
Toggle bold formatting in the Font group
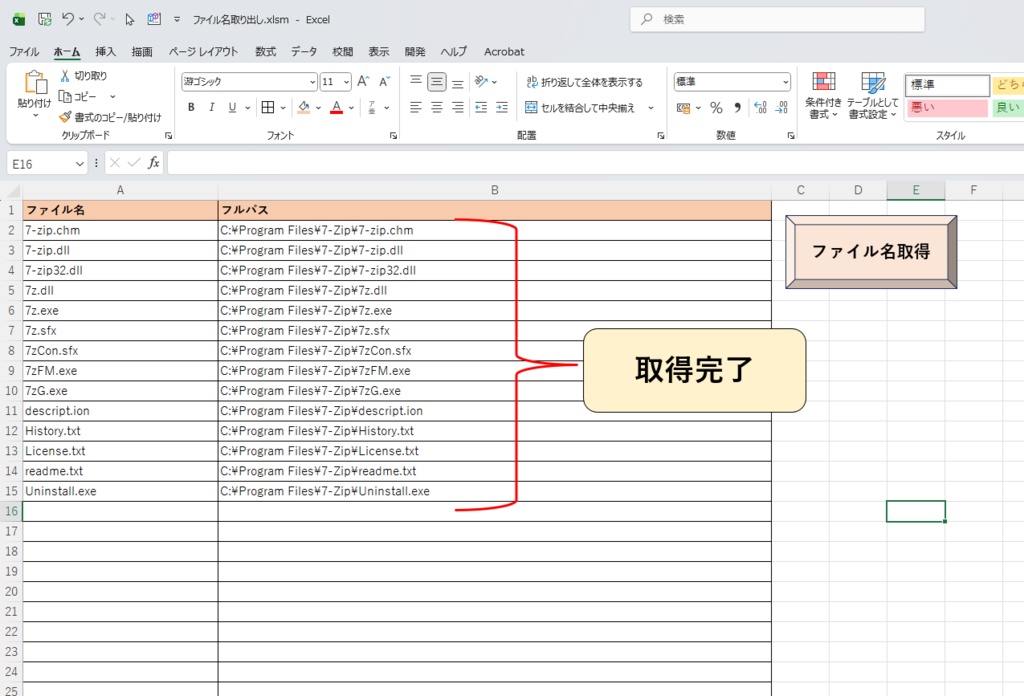[190, 108]
